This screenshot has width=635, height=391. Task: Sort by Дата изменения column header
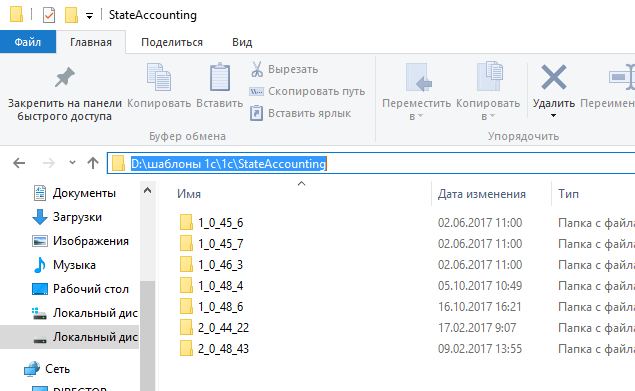tap(482, 194)
